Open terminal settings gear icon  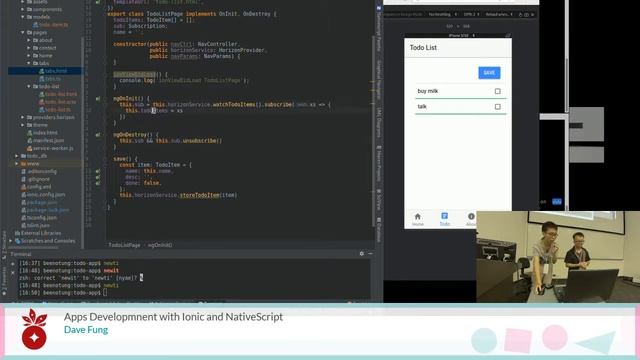(362, 254)
